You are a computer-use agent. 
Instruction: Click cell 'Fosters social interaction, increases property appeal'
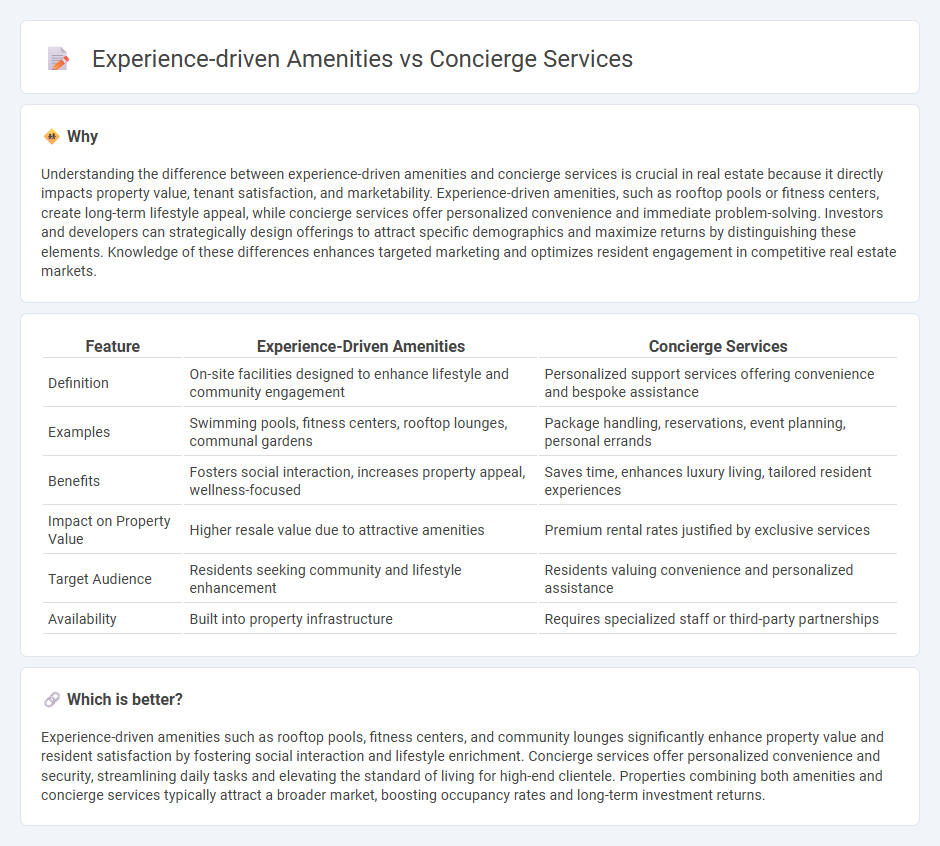click(x=361, y=481)
